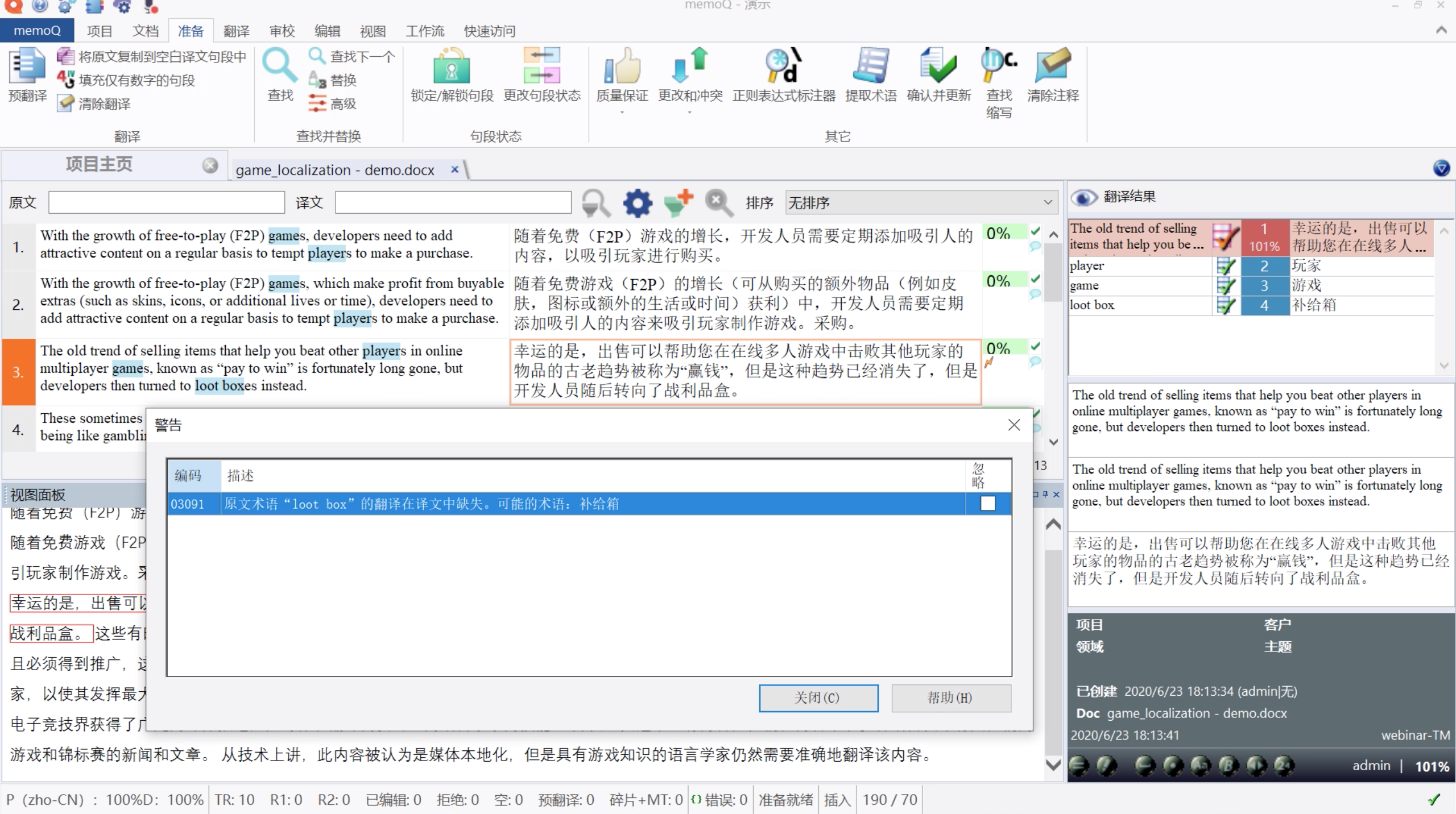Click 填充仅有数字的句段 command

[x=126, y=80]
